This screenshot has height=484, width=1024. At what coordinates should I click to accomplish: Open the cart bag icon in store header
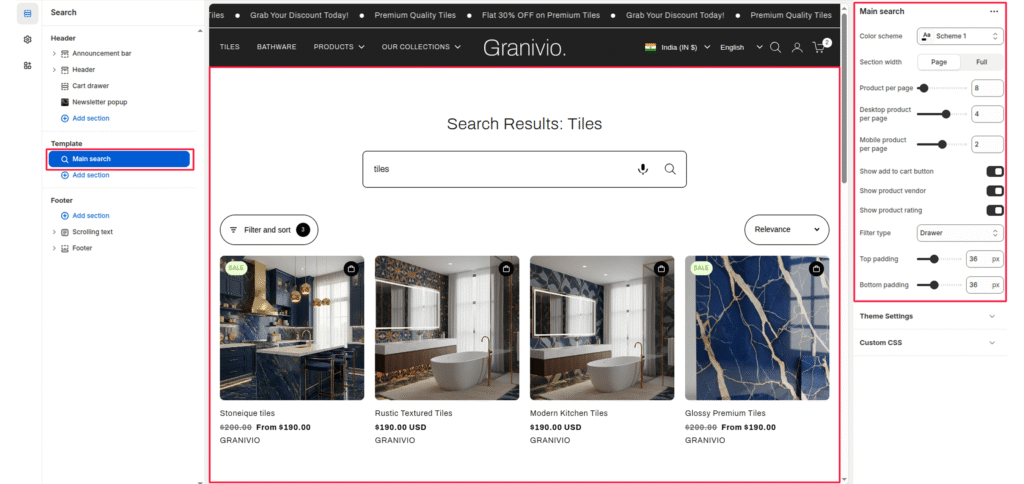tap(819, 47)
